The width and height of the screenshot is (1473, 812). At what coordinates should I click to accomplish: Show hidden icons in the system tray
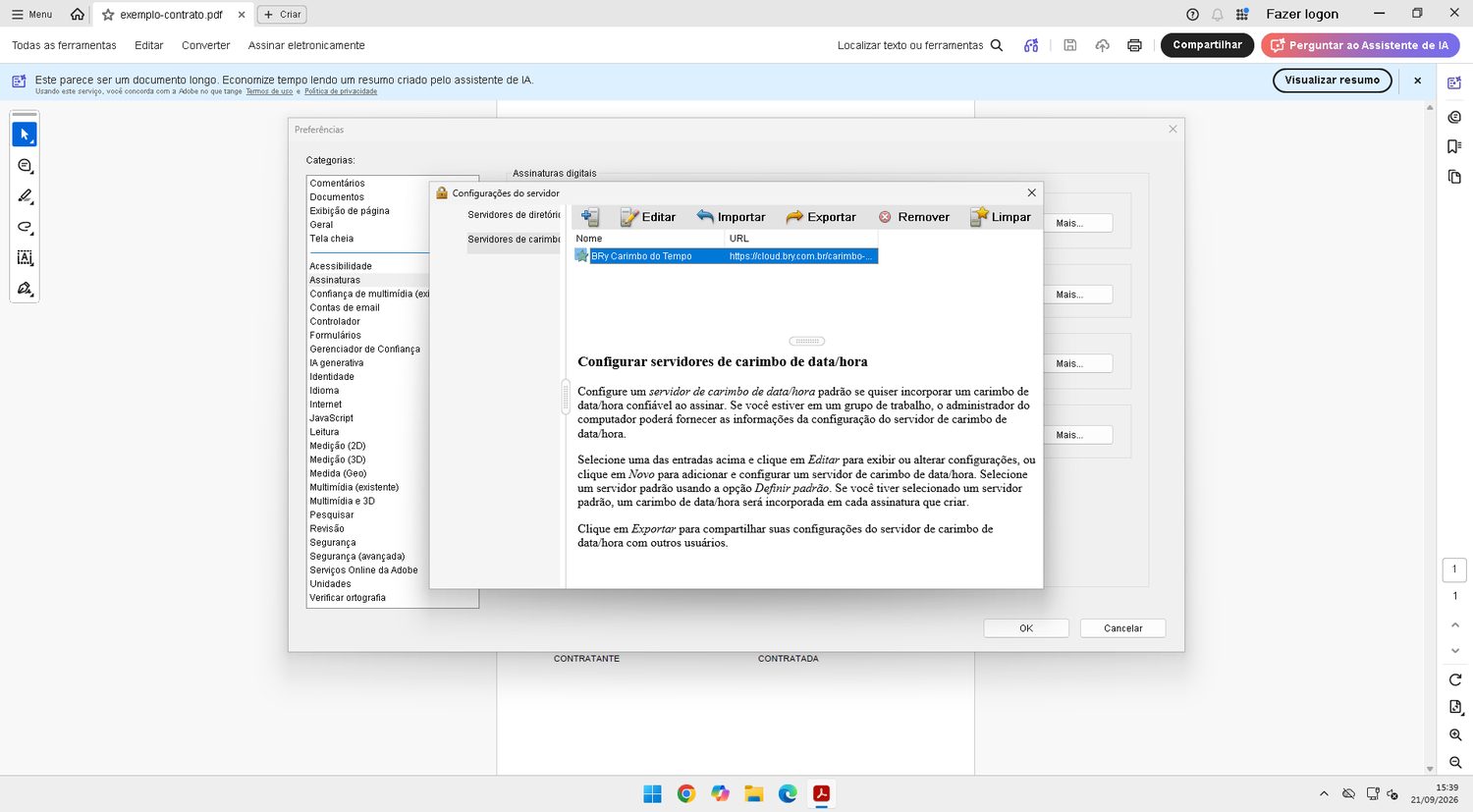point(1324,793)
